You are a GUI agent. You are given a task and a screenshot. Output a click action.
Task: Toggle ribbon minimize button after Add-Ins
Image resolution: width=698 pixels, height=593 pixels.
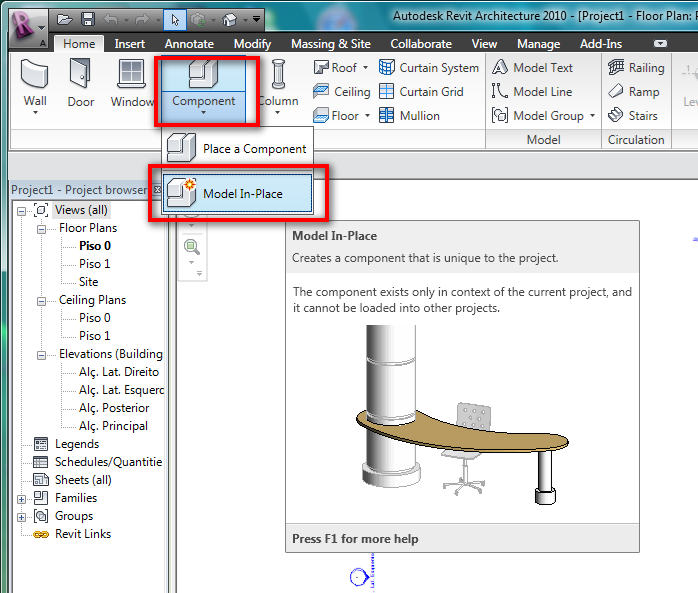(660, 44)
